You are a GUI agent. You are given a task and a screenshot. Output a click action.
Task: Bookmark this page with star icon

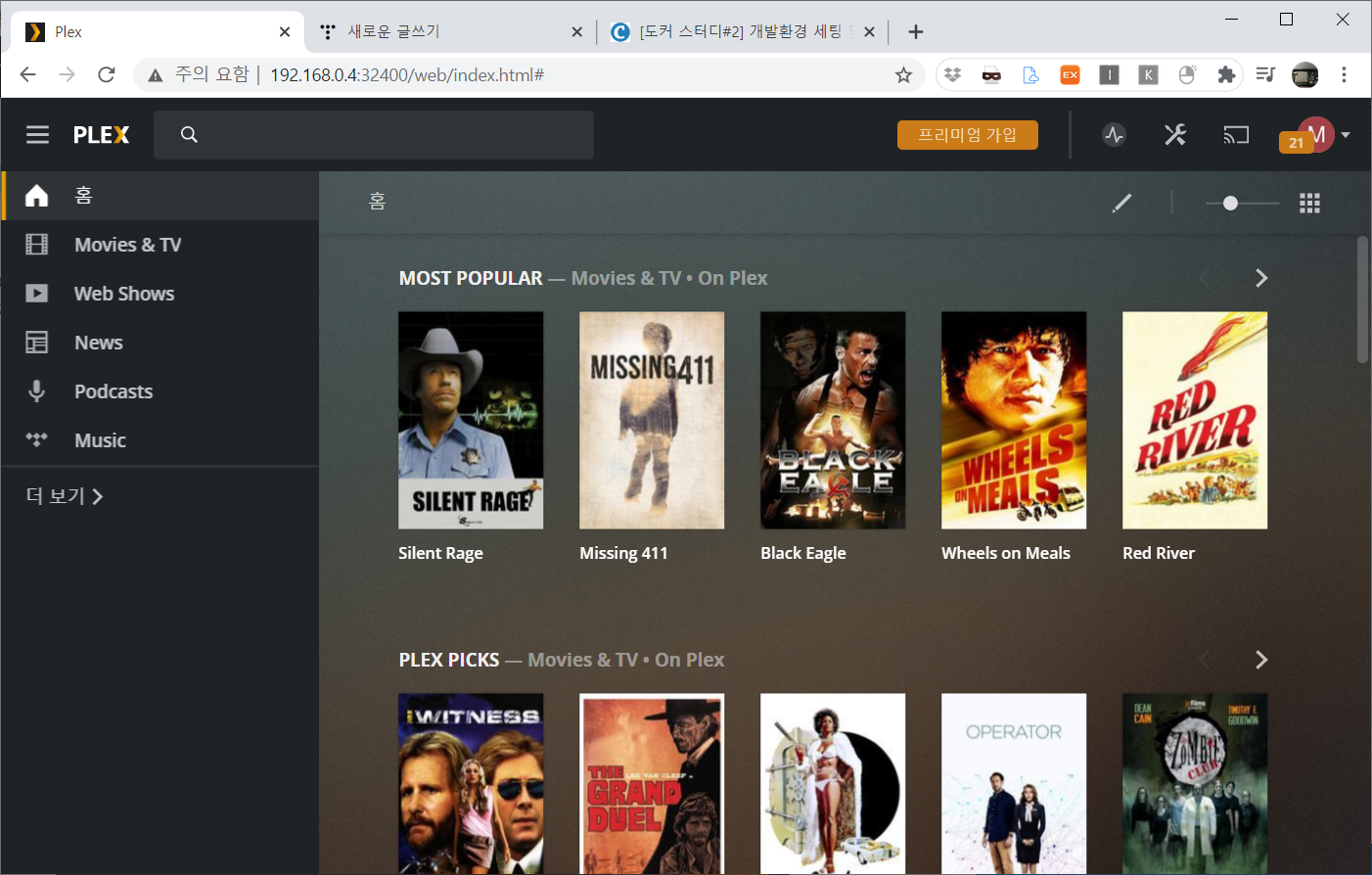pos(903,74)
